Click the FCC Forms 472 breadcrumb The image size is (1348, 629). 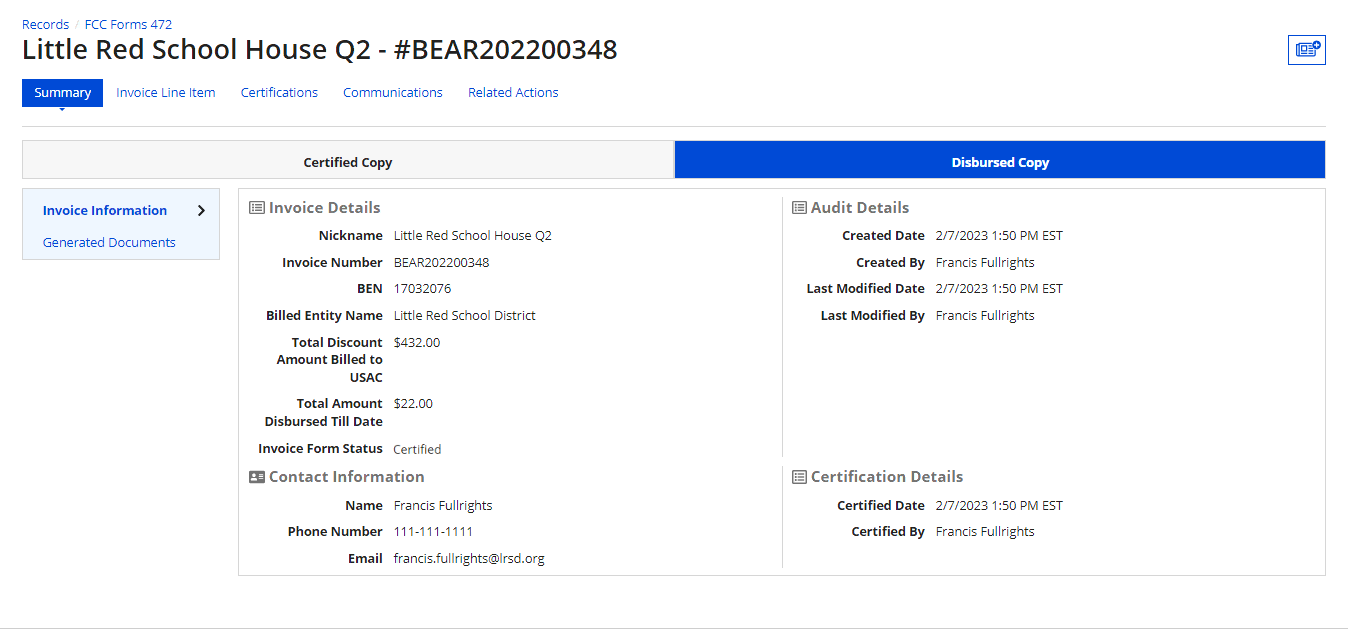tap(128, 24)
